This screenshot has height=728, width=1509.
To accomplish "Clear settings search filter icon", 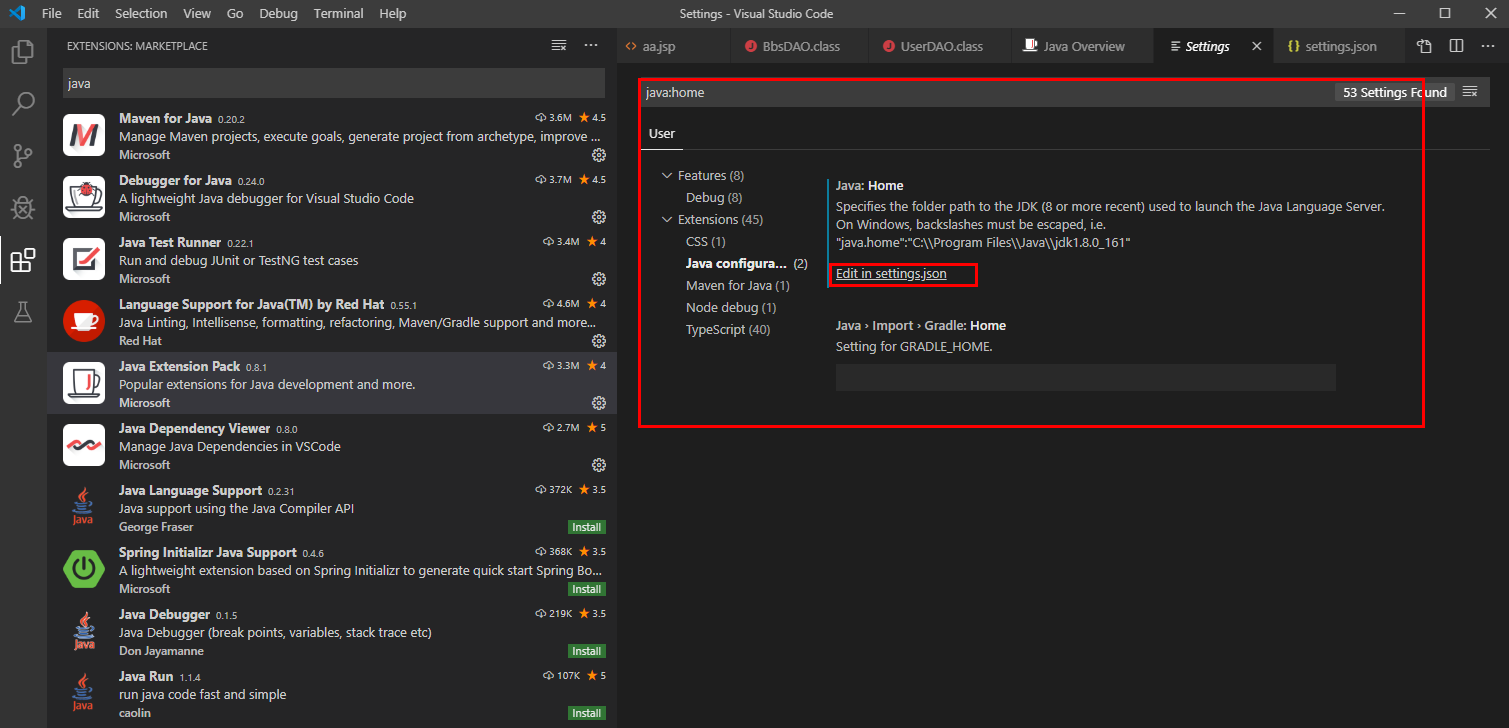I will (x=1470, y=92).
